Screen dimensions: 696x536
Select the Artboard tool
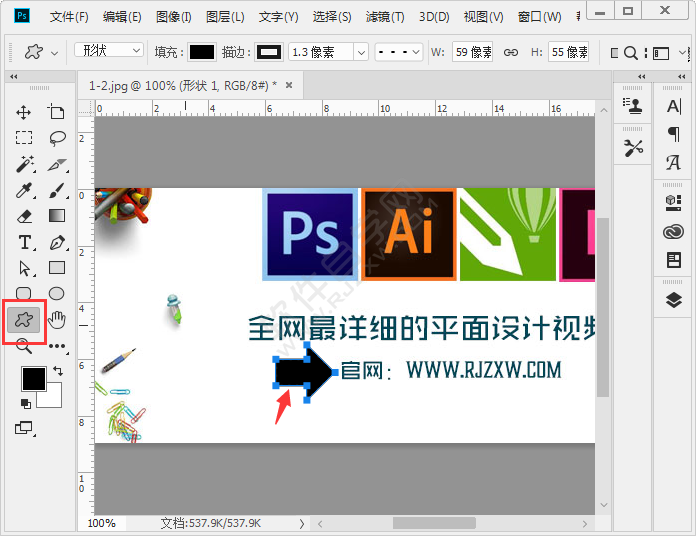(56, 112)
